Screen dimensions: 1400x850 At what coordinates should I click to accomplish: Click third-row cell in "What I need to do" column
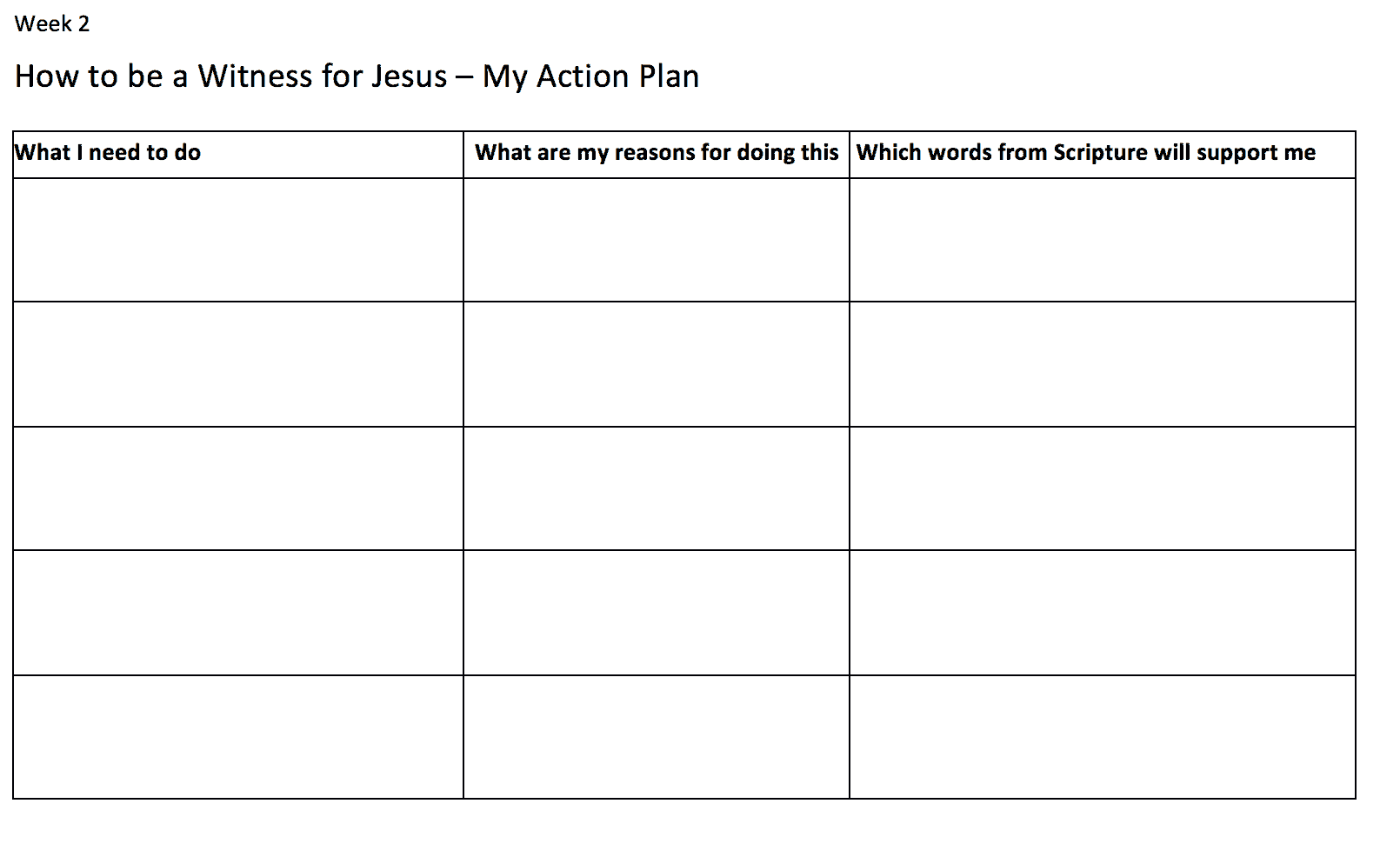(x=238, y=488)
